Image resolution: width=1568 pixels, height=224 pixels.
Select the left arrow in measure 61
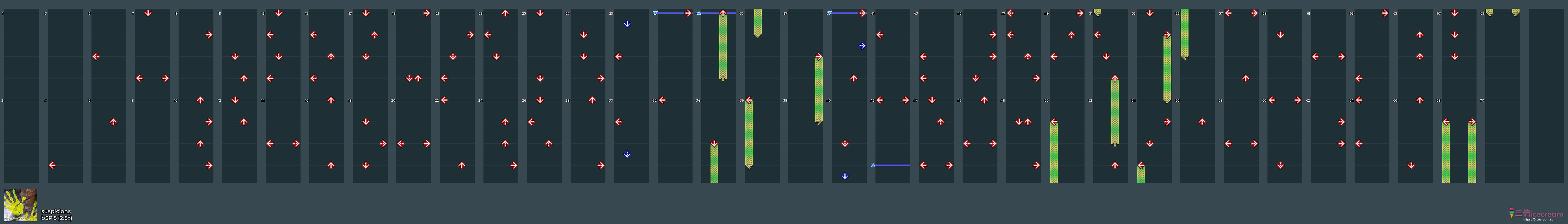pyautogui.click(x=1315, y=57)
